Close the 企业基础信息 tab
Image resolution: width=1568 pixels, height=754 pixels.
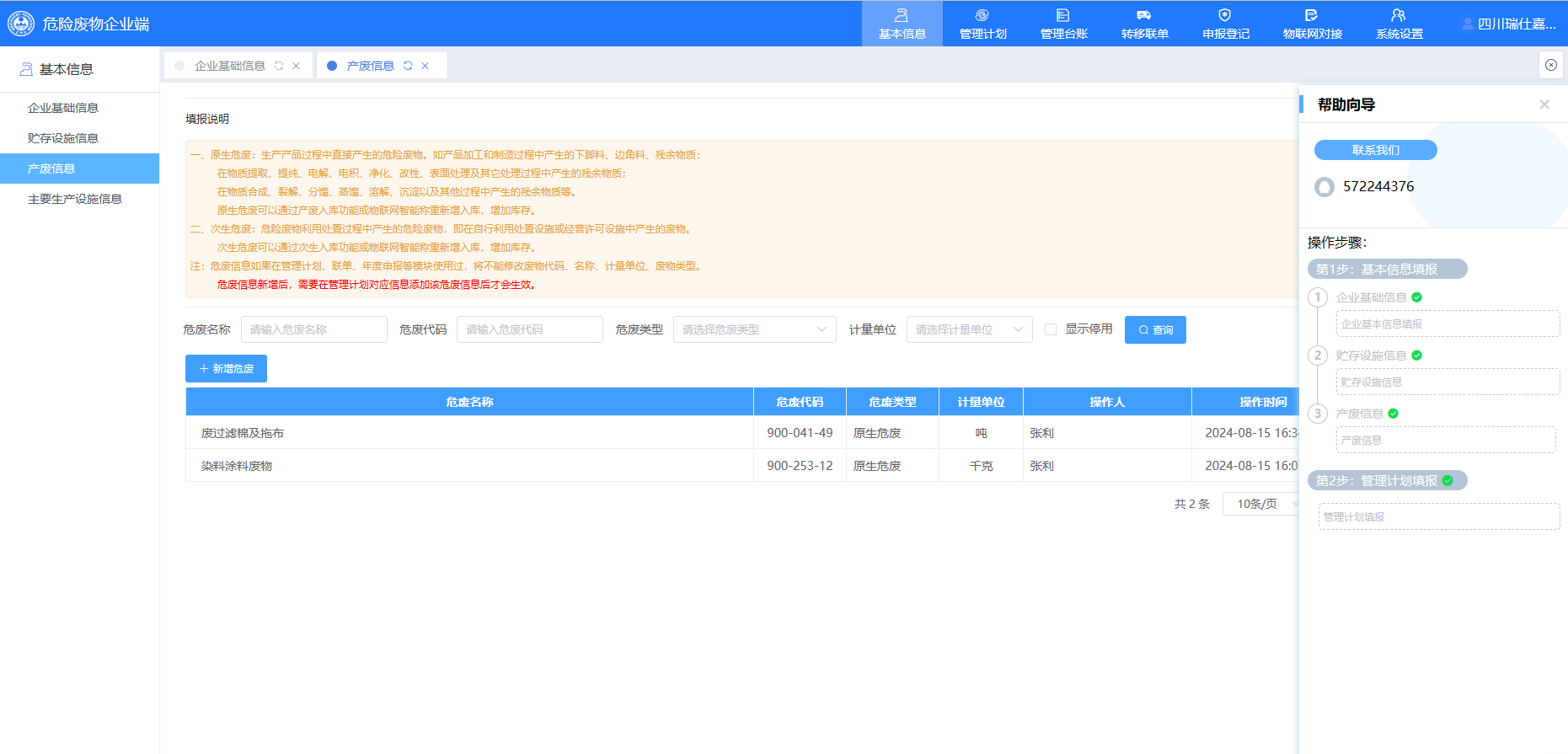coord(297,66)
